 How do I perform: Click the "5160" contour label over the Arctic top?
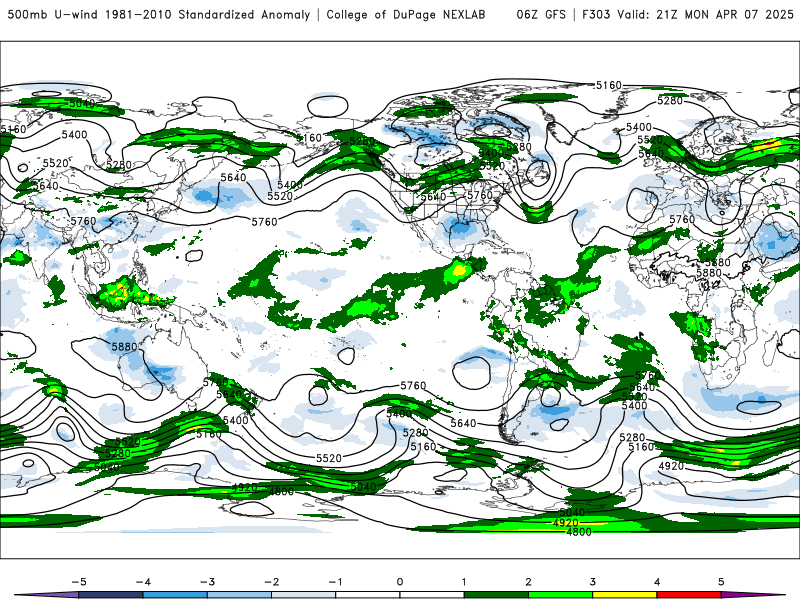point(609,85)
